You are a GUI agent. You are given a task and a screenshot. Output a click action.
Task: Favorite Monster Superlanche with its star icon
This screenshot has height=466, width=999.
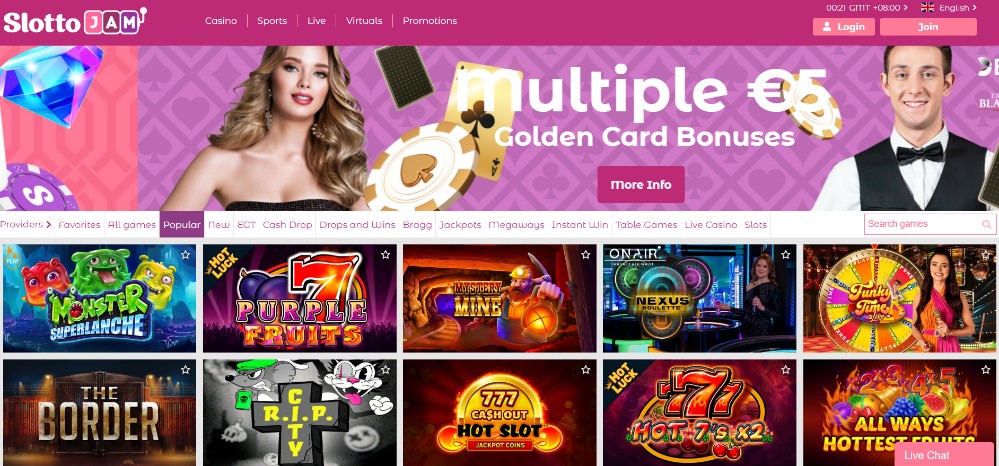click(185, 254)
